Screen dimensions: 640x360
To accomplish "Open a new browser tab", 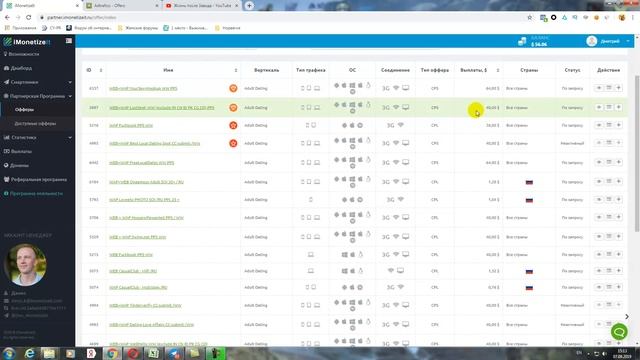I will pyautogui.click(x=249, y=6).
